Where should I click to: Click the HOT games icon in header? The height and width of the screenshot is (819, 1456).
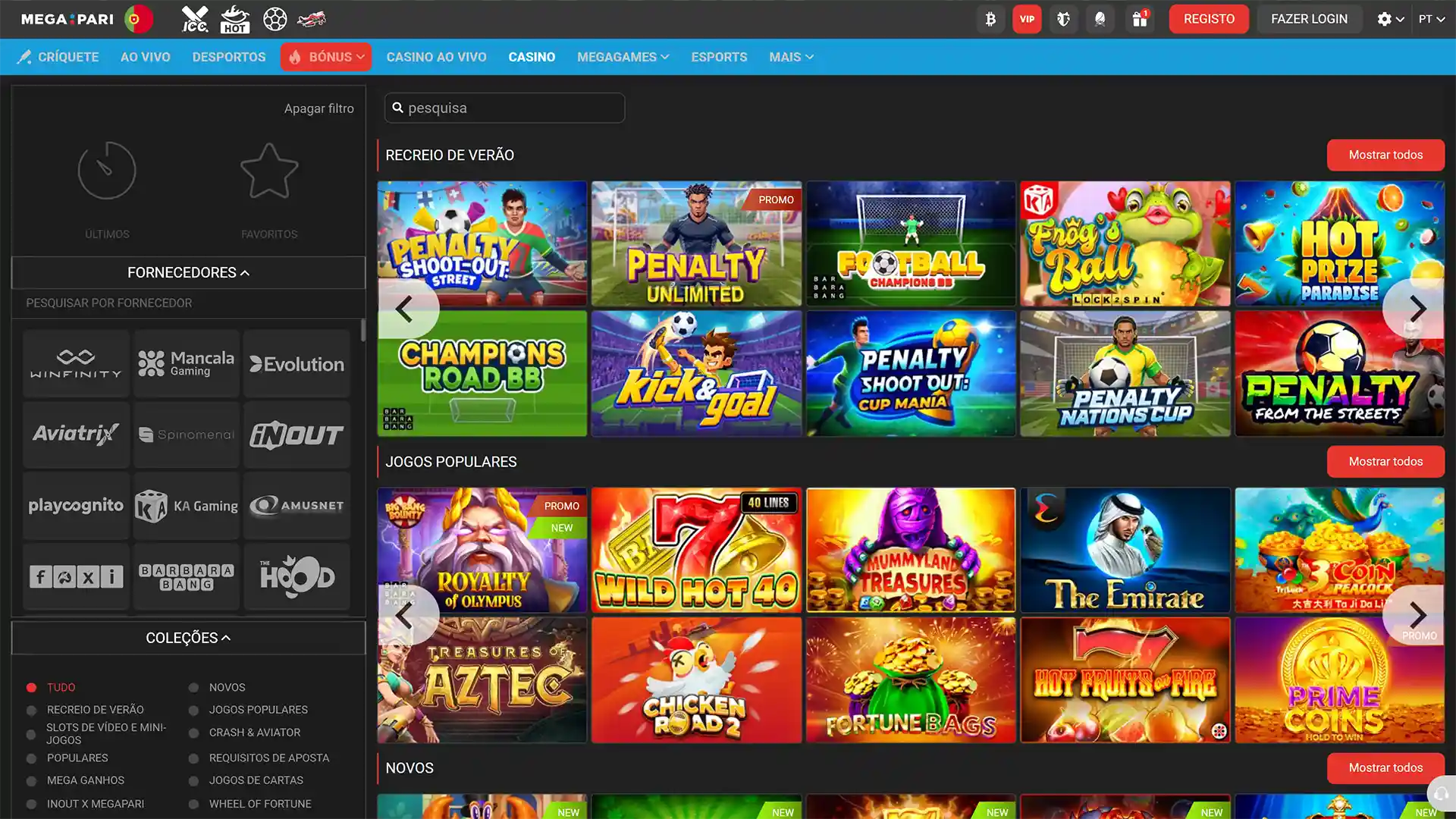(234, 19)
